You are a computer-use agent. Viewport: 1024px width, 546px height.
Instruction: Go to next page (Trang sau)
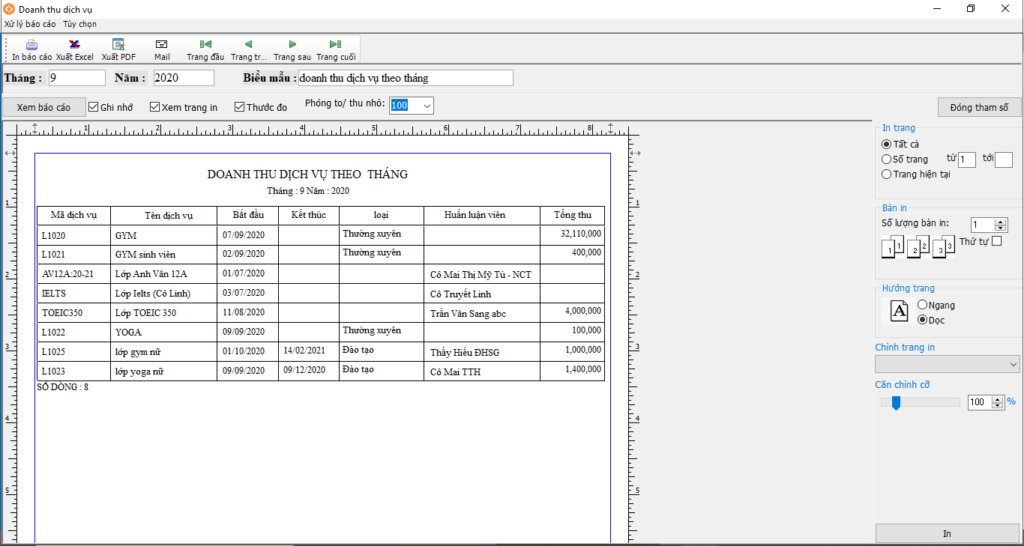pyautogui.click(x=292, y=45)
